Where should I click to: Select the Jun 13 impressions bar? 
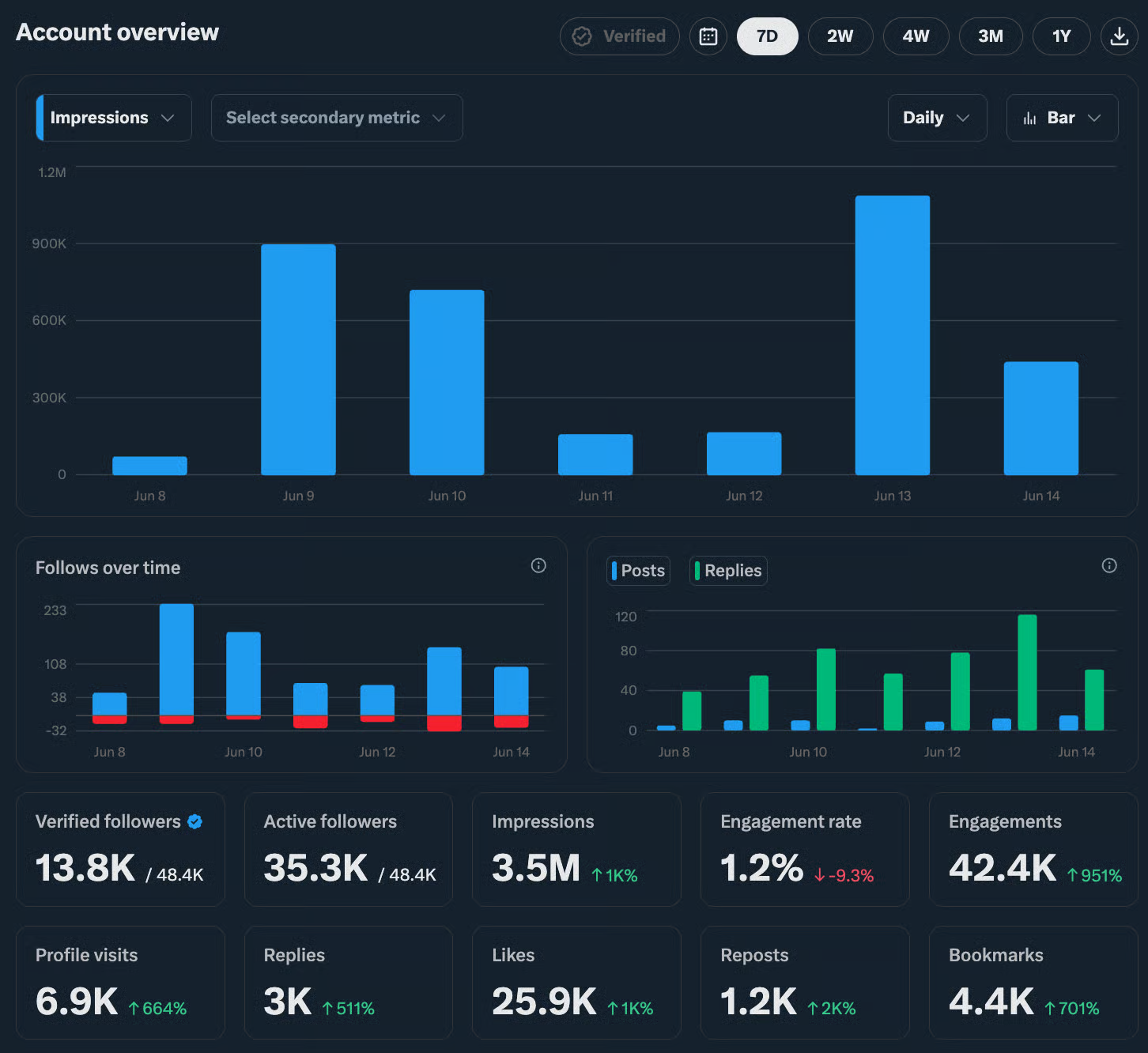(x=893, y=335)
